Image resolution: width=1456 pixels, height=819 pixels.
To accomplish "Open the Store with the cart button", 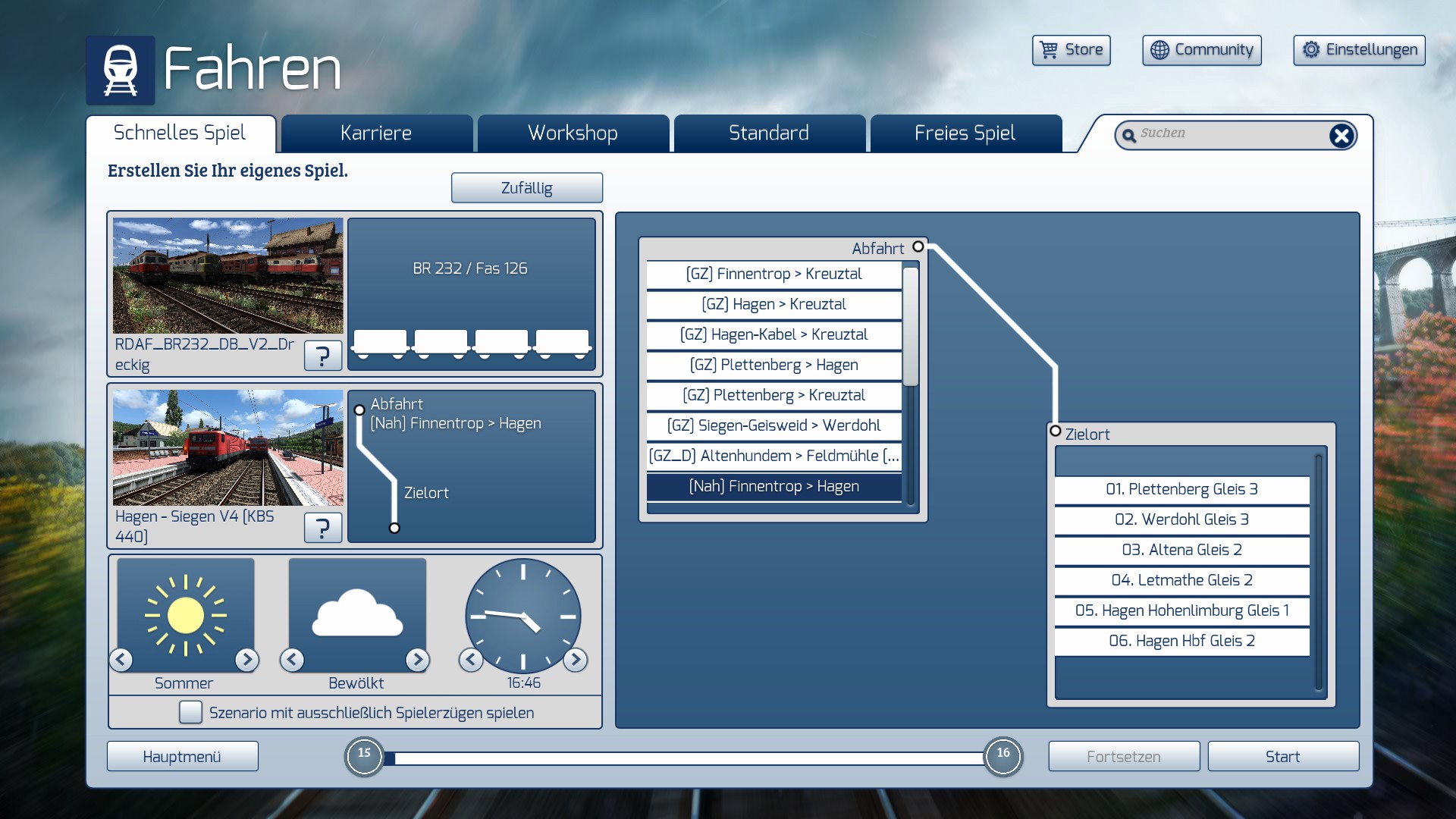I will pyautogui.click(x=1071, y=50).
